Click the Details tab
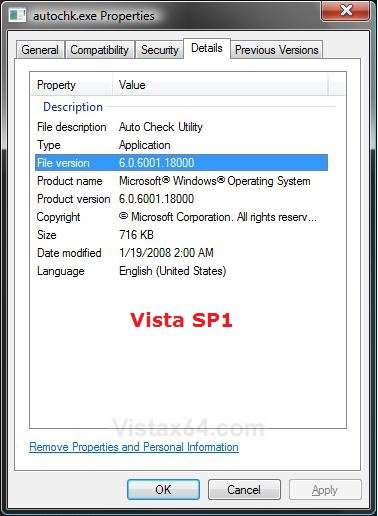378x516 pixels. click(x=207, y=49)
